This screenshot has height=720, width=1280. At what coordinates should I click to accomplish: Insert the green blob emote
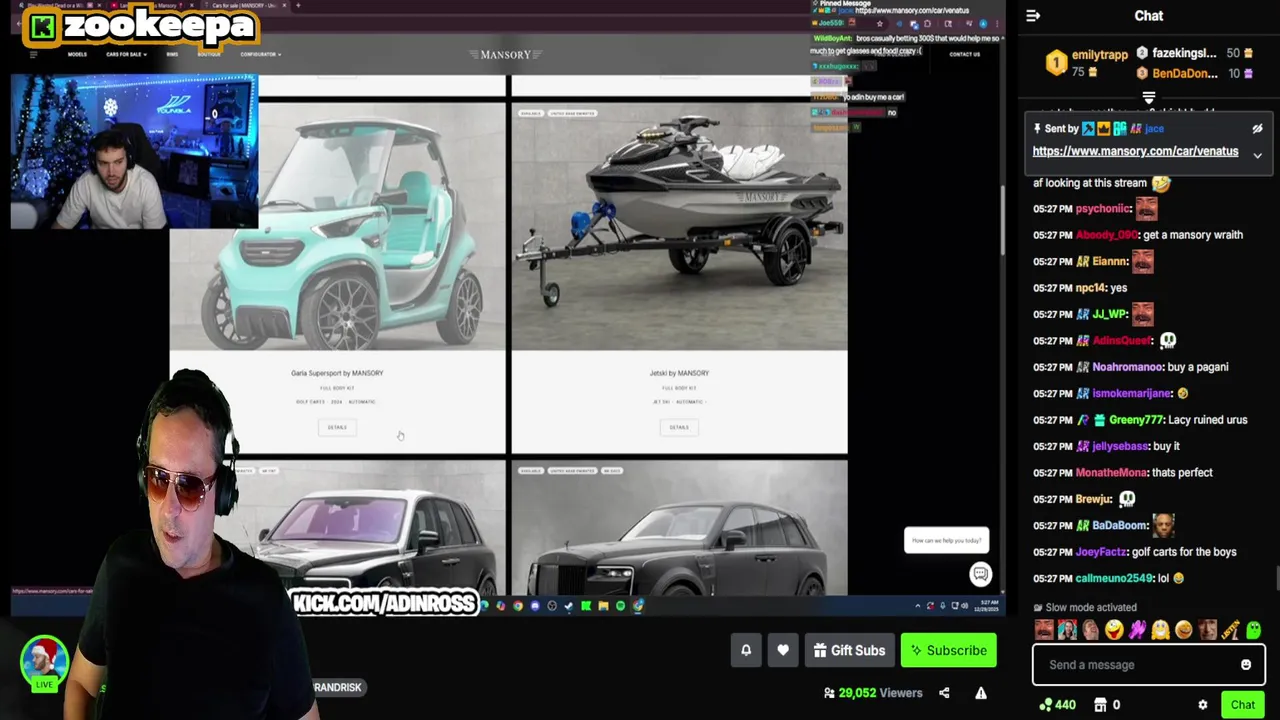1253,630
